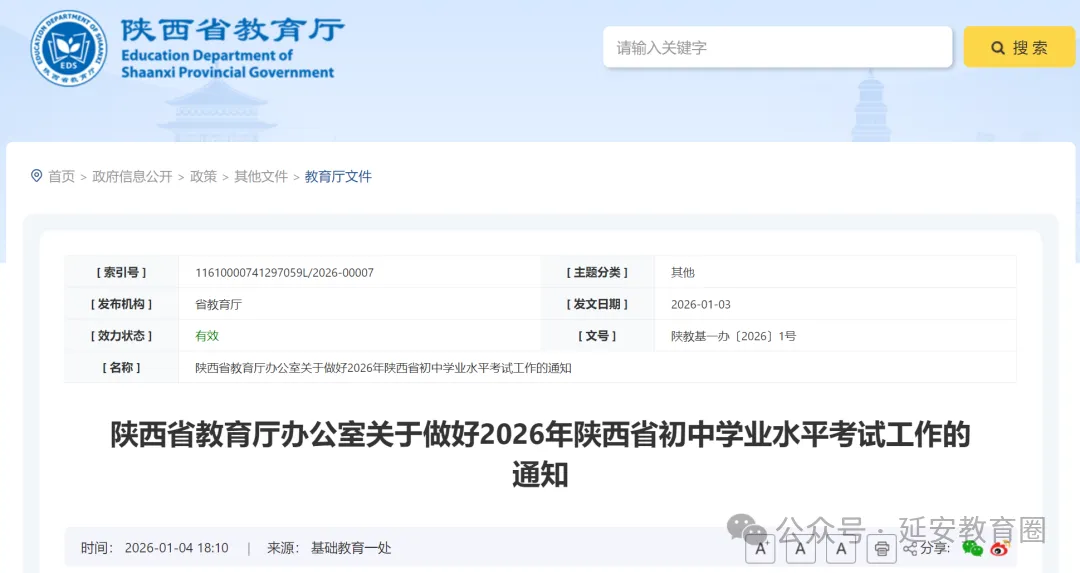Viewport: 1080px width, 573px height.
Task: Click the location pin icon before 首页
Action: [37, 176]
